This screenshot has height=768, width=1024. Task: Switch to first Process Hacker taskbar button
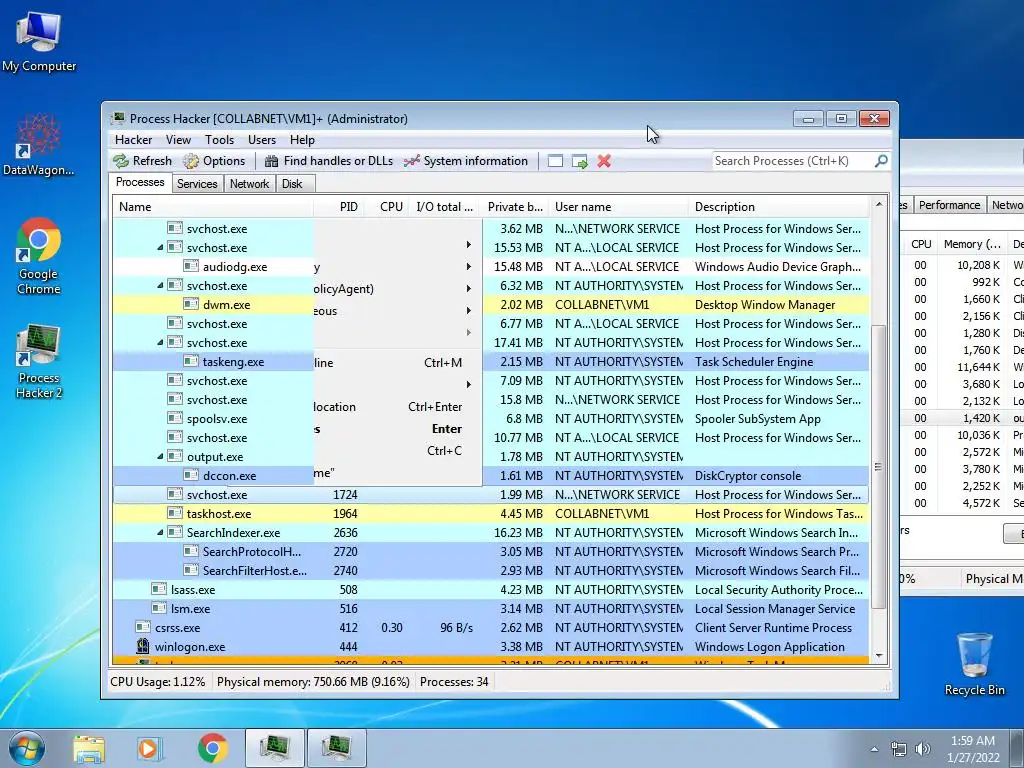coord(275,748)
